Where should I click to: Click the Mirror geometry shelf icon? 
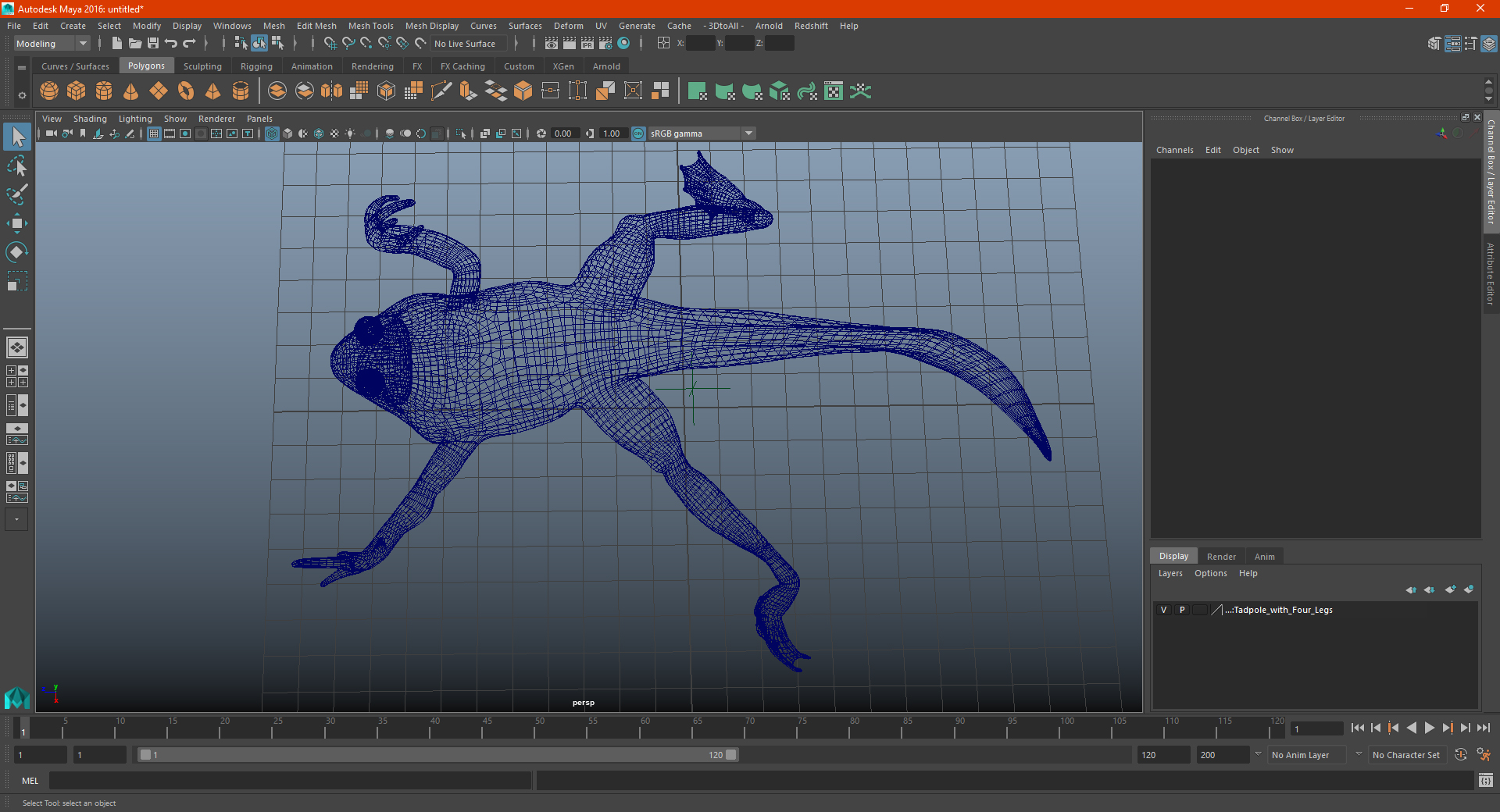332,91
